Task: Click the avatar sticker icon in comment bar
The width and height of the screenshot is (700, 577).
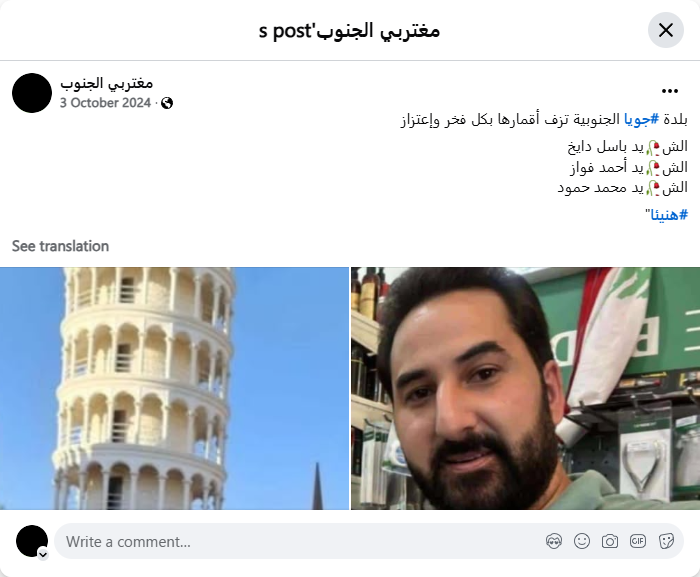Action: pyautogui.click(x=554, y=541)
